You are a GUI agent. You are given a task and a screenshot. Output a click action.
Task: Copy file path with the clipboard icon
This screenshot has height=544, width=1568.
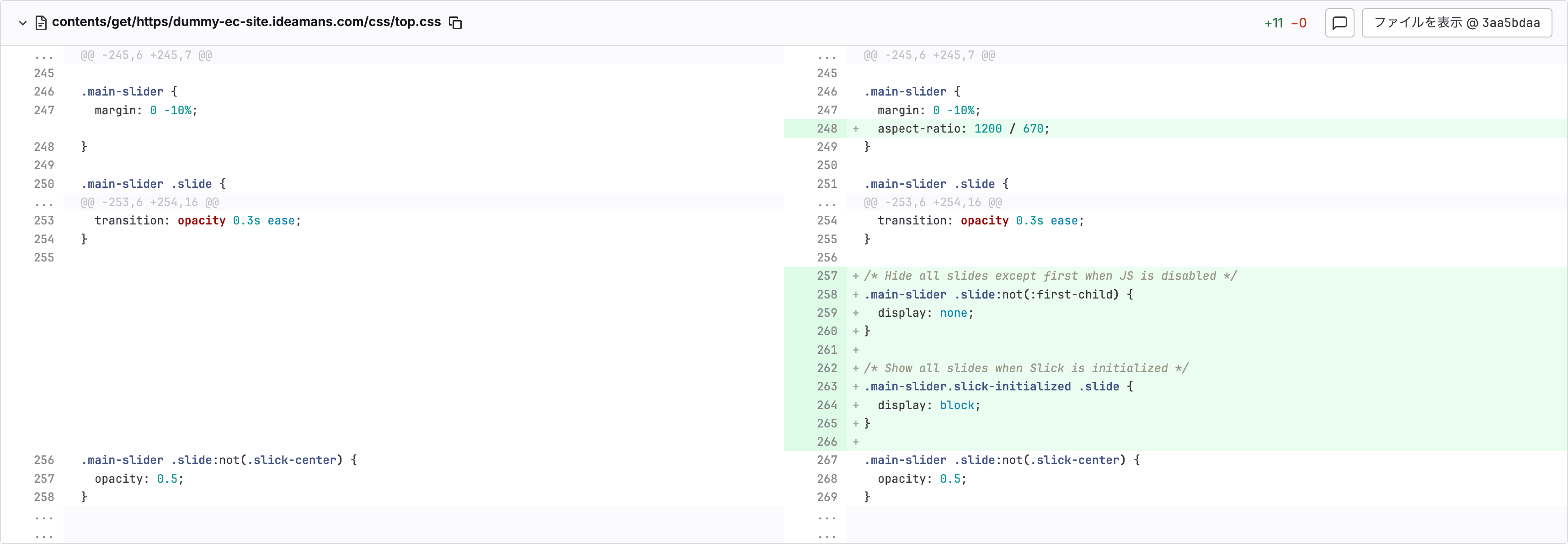pos(455,23)
